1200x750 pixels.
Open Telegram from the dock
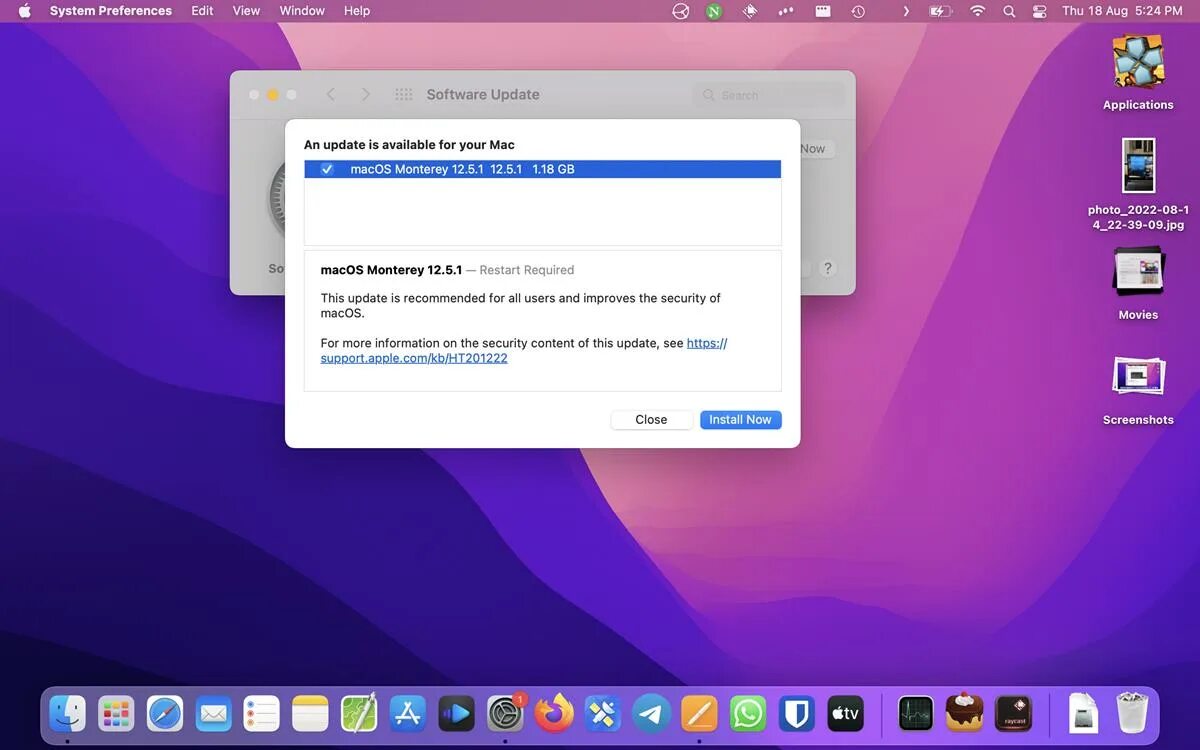pos(651,713)
